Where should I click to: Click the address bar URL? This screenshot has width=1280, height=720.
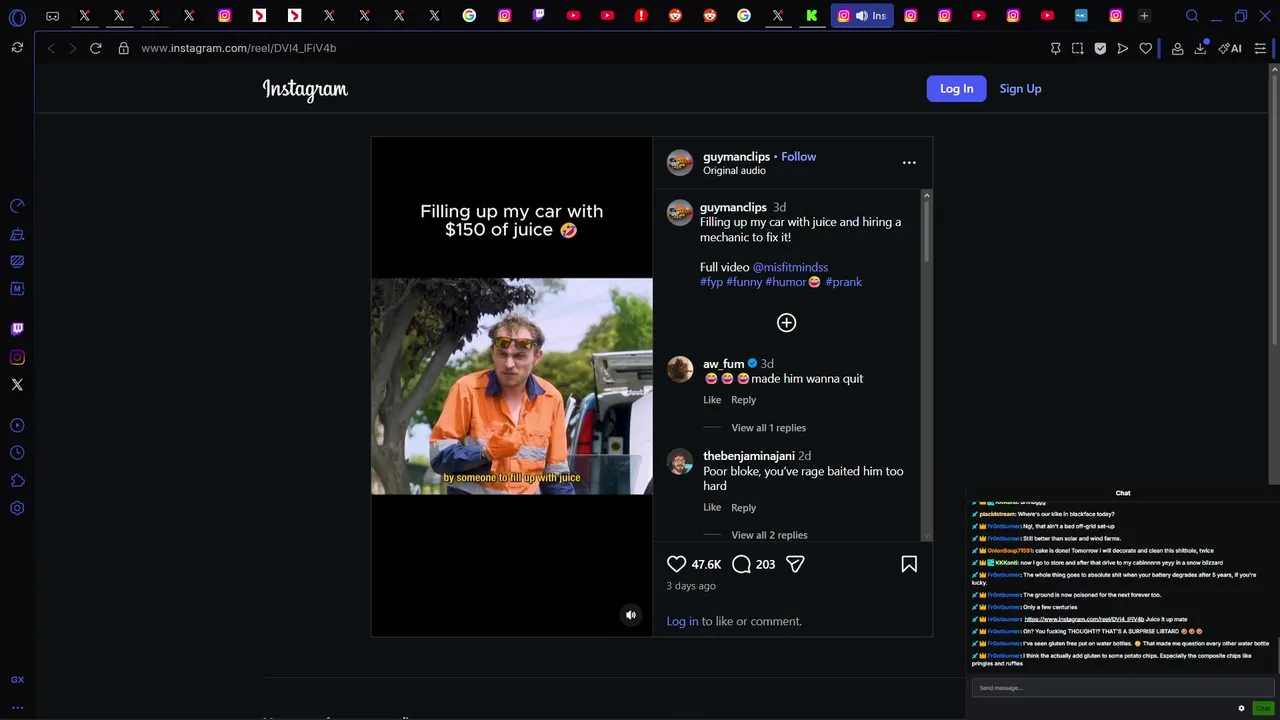point(238,48)
